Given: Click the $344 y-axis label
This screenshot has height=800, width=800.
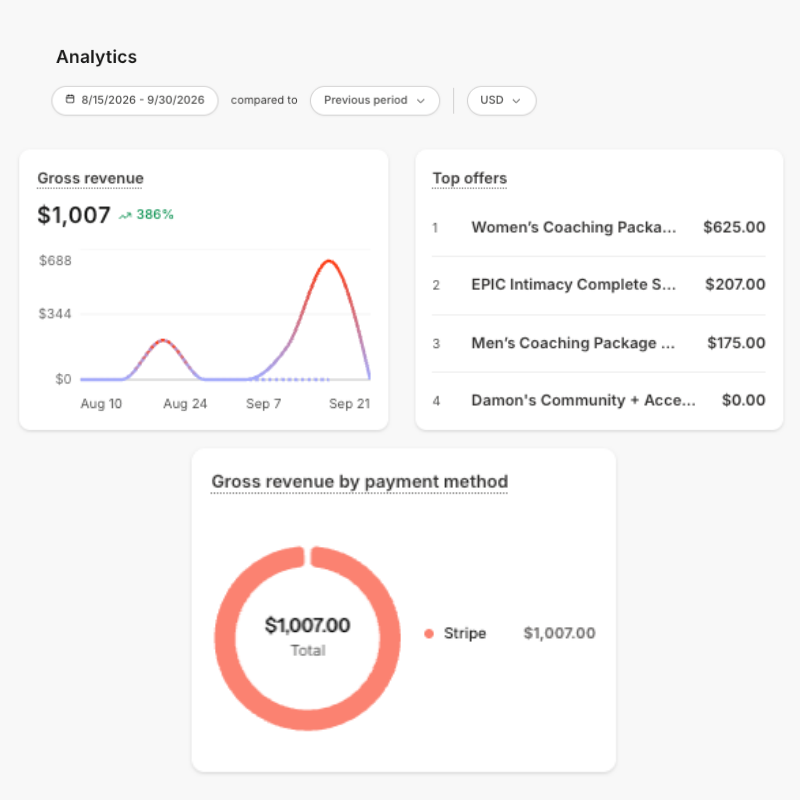Looking at the screenshot, I should point(55,314).
